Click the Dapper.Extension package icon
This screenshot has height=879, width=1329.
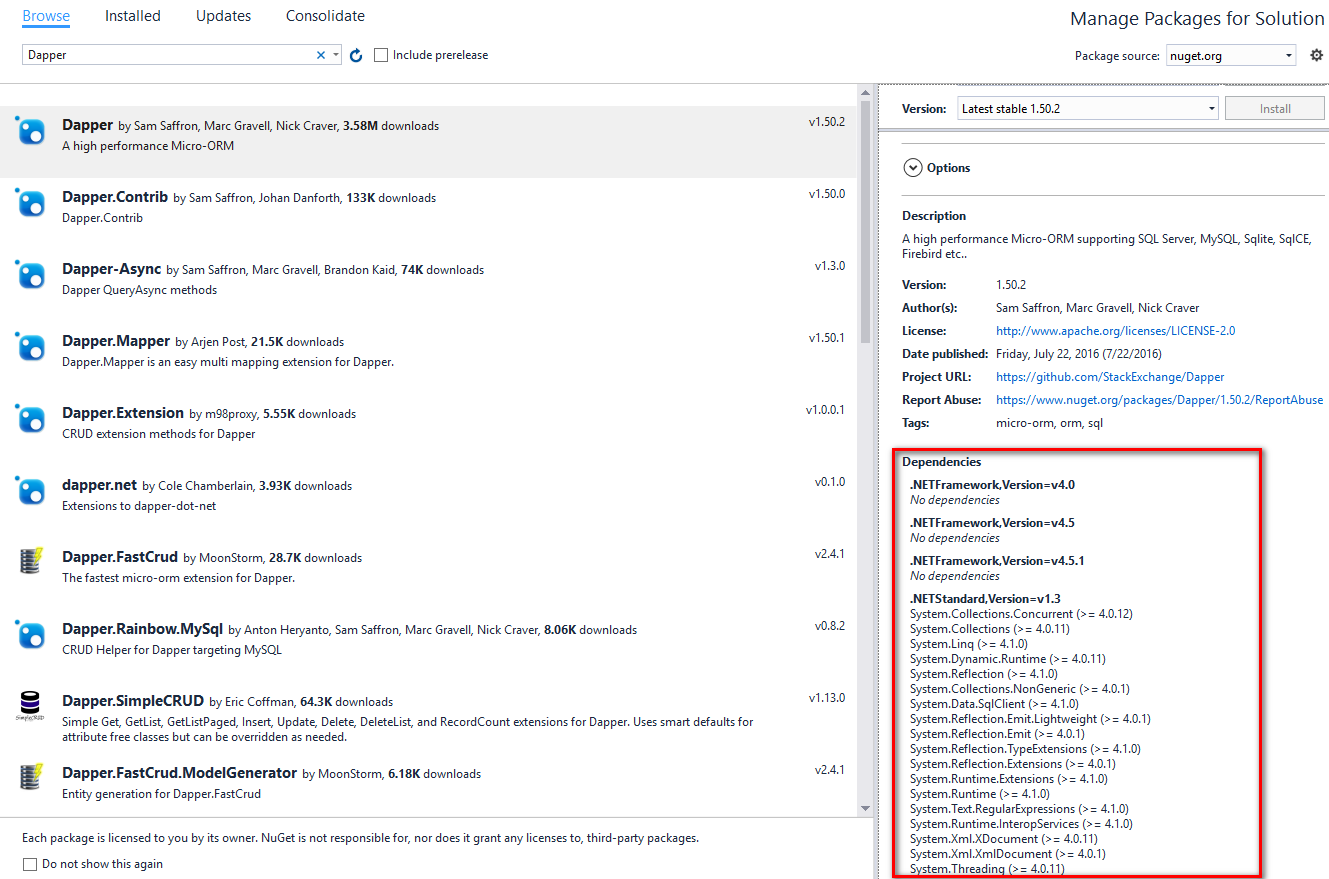32,419
